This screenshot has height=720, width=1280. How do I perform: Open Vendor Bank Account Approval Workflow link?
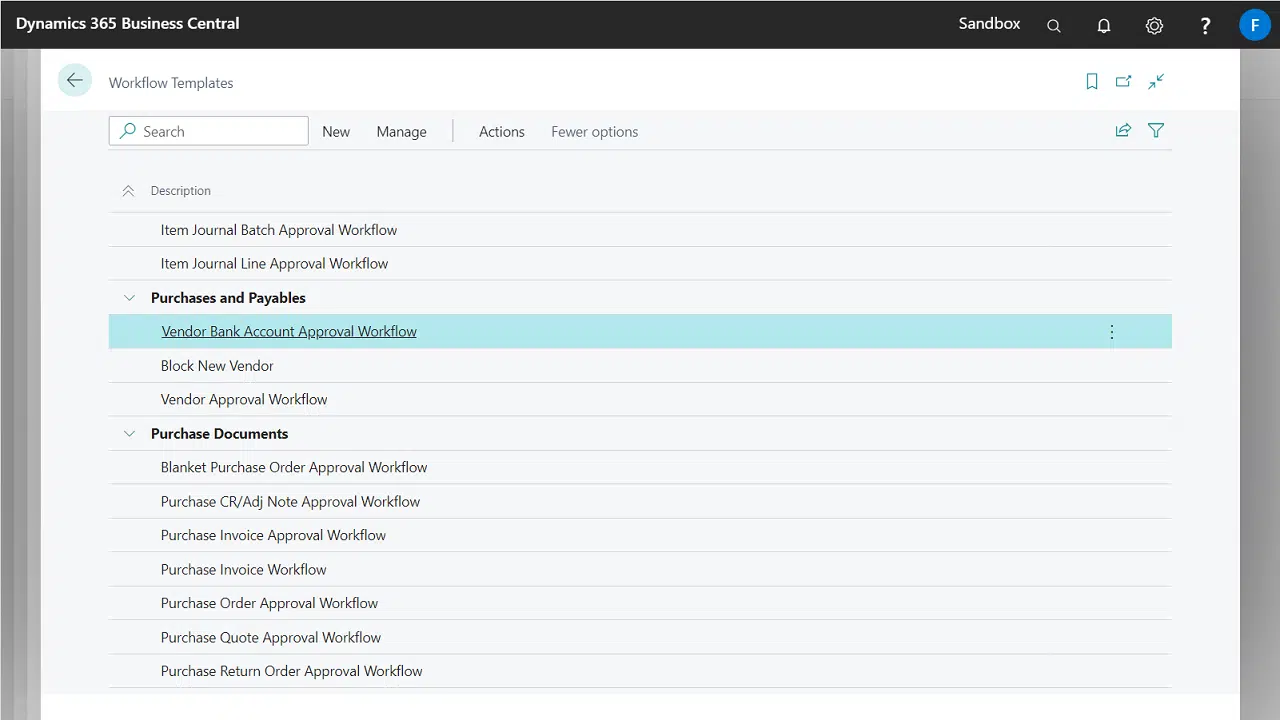tap(289, 332)
